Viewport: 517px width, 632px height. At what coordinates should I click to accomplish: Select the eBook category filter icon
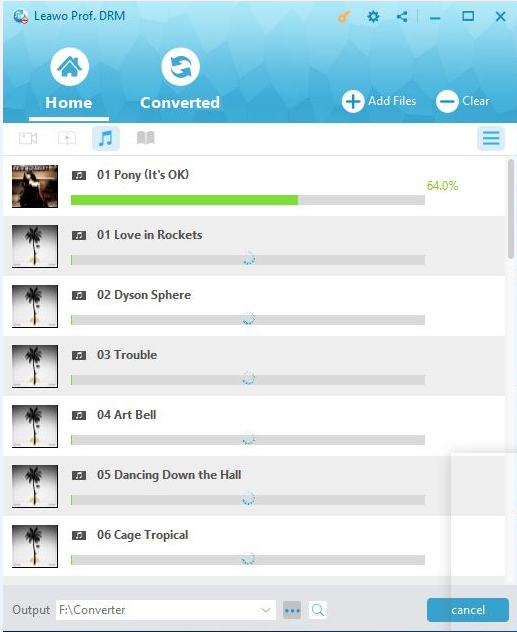(x=145, y=138)
